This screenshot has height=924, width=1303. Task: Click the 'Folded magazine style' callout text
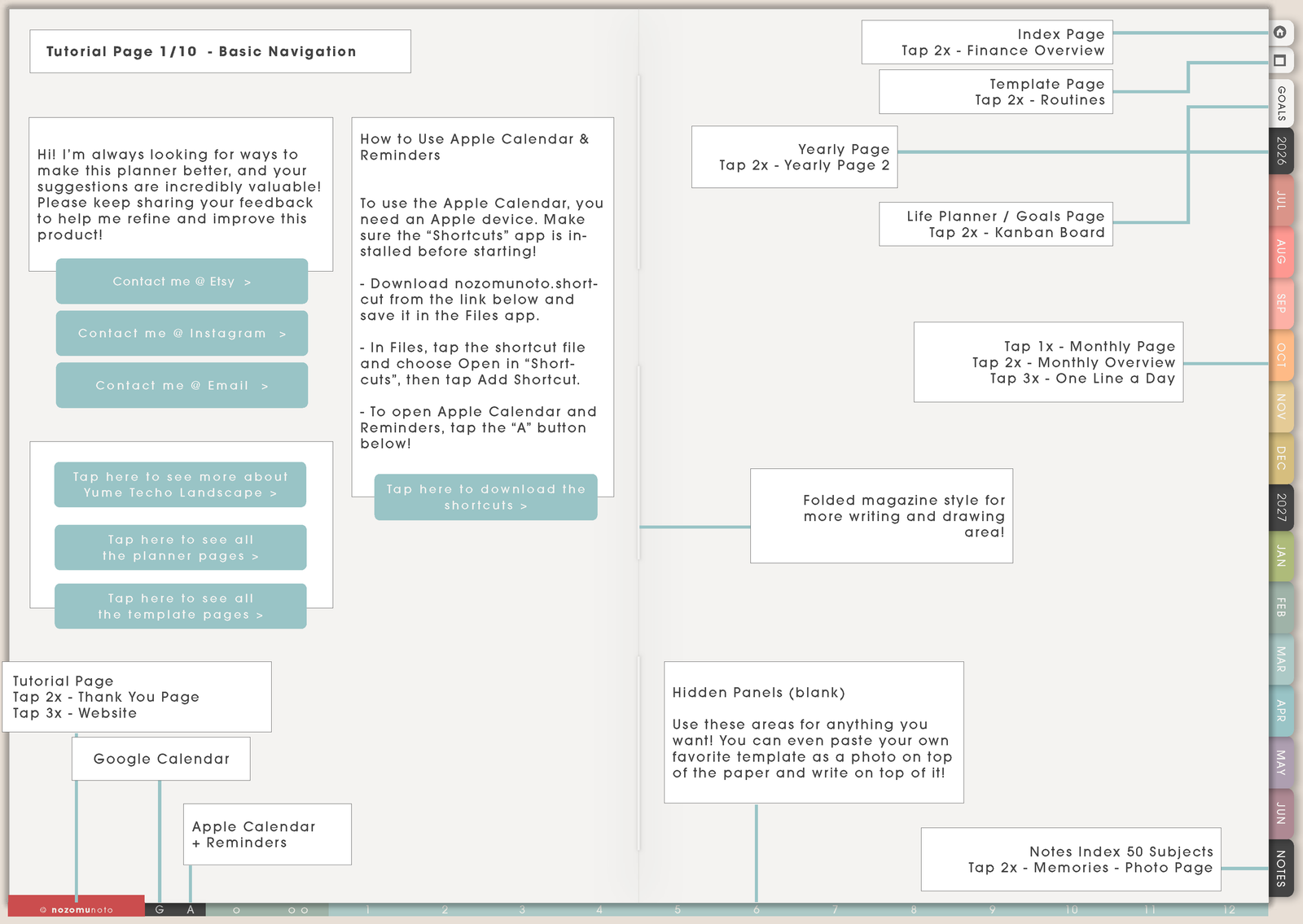point(904,516)
